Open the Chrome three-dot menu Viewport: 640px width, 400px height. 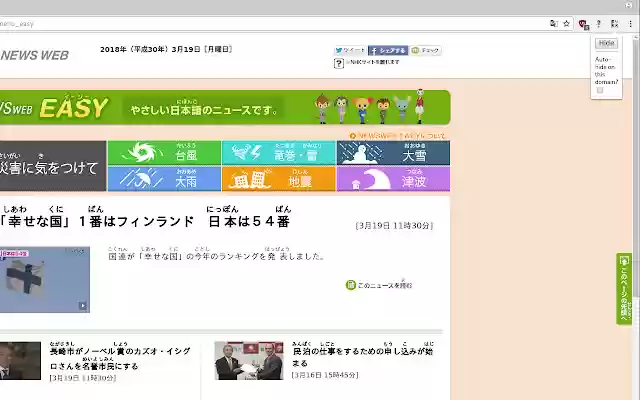pyautogui.click(x=631, y=24)
